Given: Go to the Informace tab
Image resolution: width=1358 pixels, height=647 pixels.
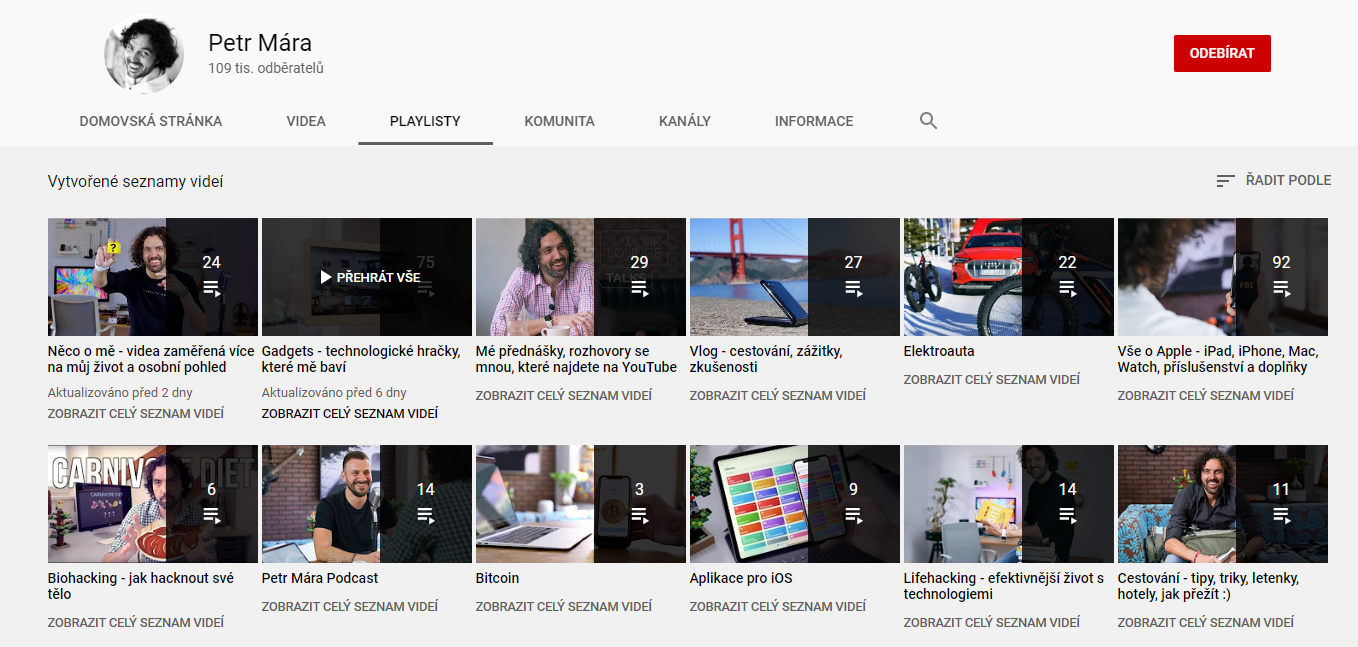Looking at the screenshot, I should tap(813, 121).
